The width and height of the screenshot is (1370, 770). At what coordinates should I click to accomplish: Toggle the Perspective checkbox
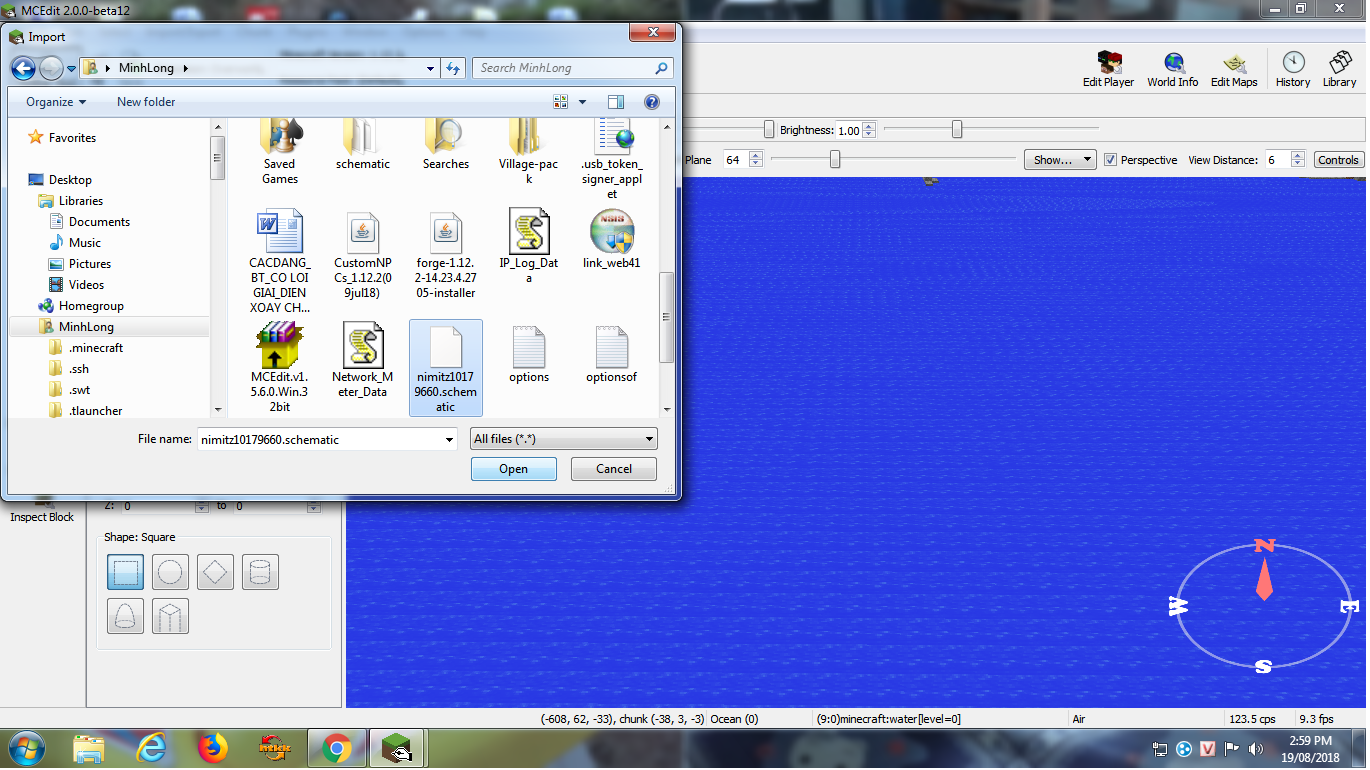(1110, 160)
